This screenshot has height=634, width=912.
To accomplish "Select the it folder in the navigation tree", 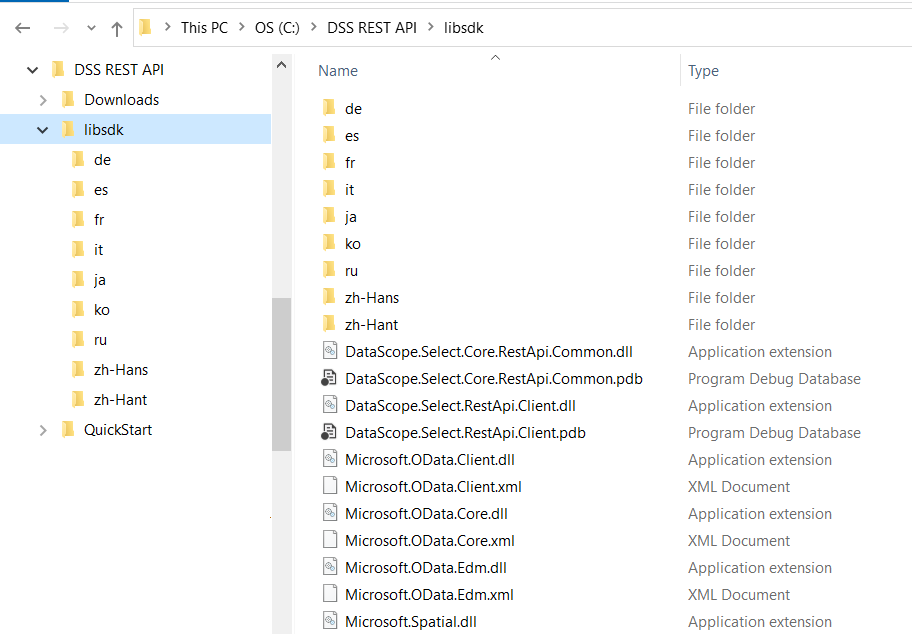I will point(98,250).
